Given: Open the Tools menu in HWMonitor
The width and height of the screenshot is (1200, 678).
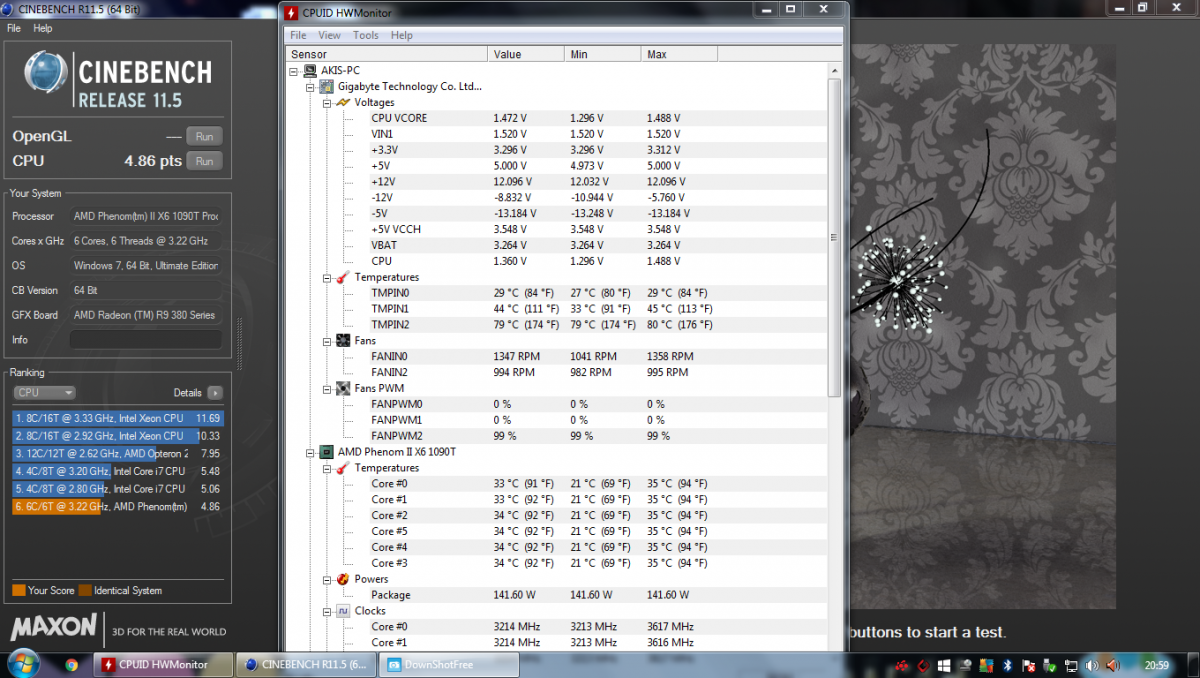Looking at the screenshot, I should 366,35.
